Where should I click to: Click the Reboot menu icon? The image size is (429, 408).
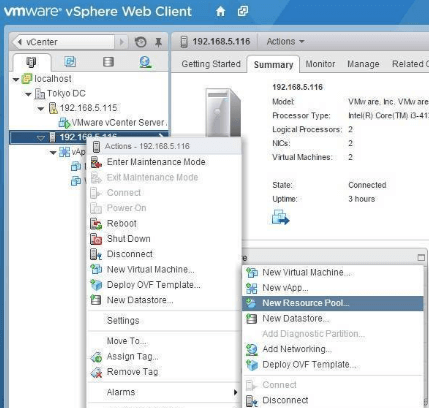coord(96,224)
